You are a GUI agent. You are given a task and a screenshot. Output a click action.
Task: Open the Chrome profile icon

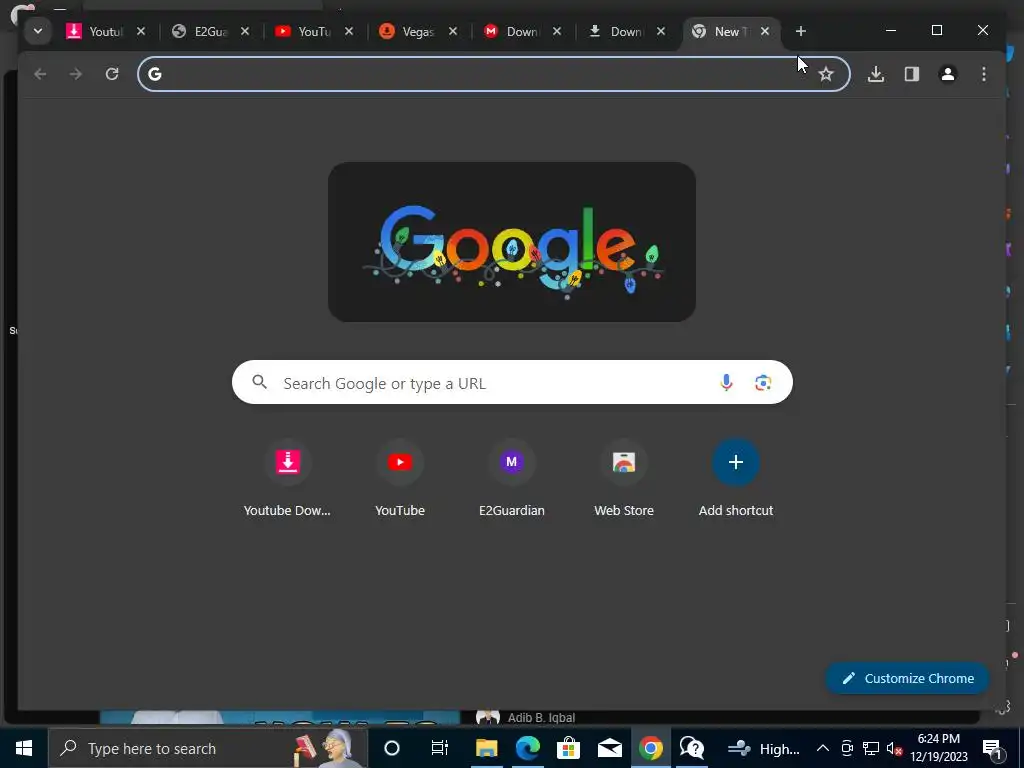948,74
